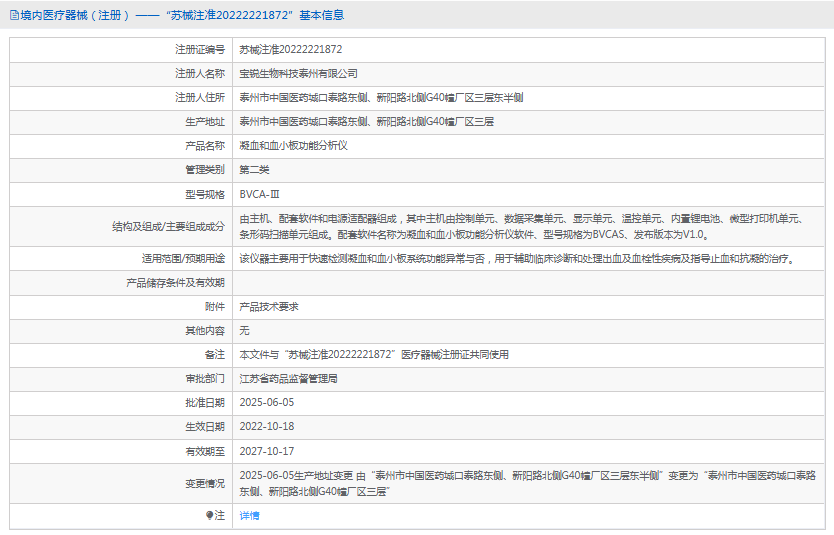Image resolution: width=834 pixels, height=535 pixels.
Task: Click the 管理类别 row label
Action: [205, 170]
